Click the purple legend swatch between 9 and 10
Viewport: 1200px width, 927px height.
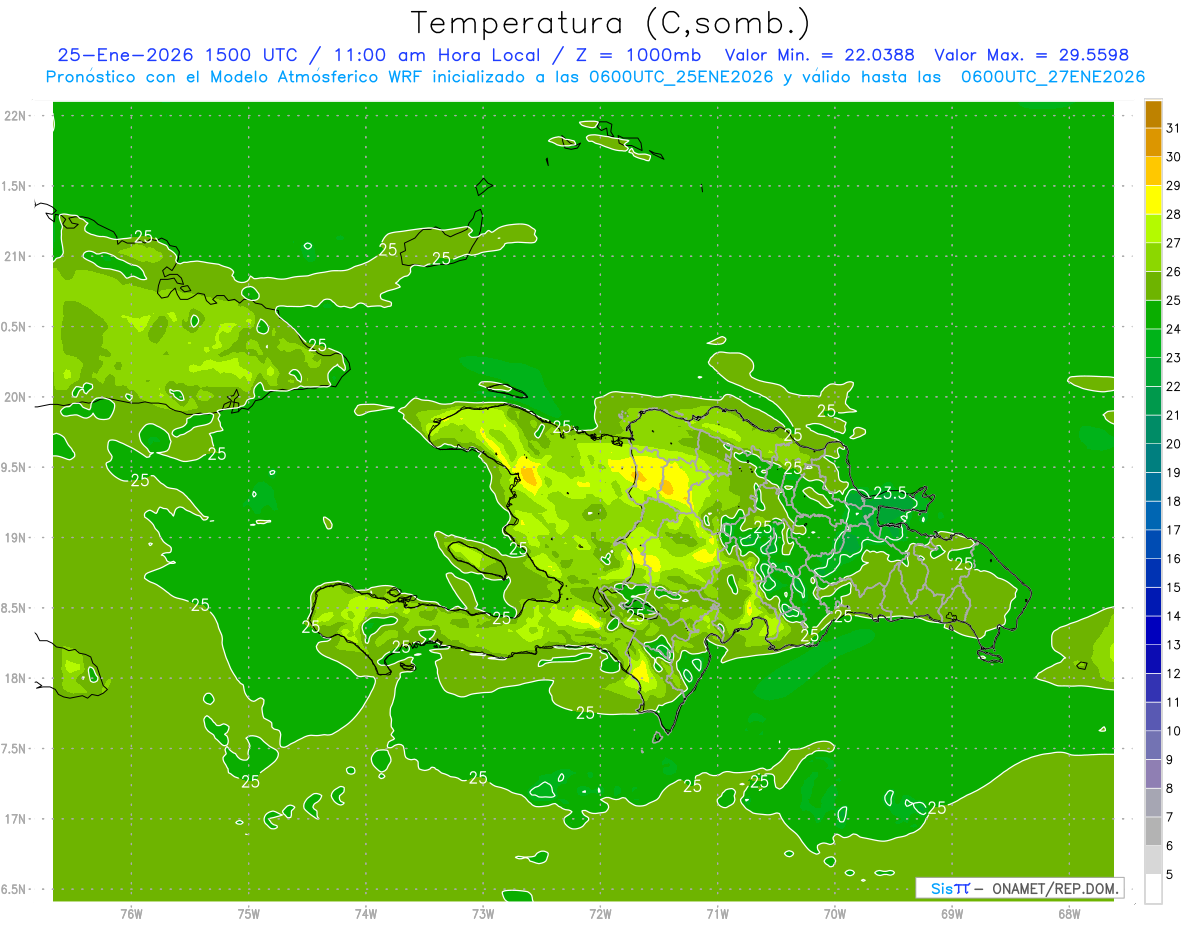click(1153, 745)
